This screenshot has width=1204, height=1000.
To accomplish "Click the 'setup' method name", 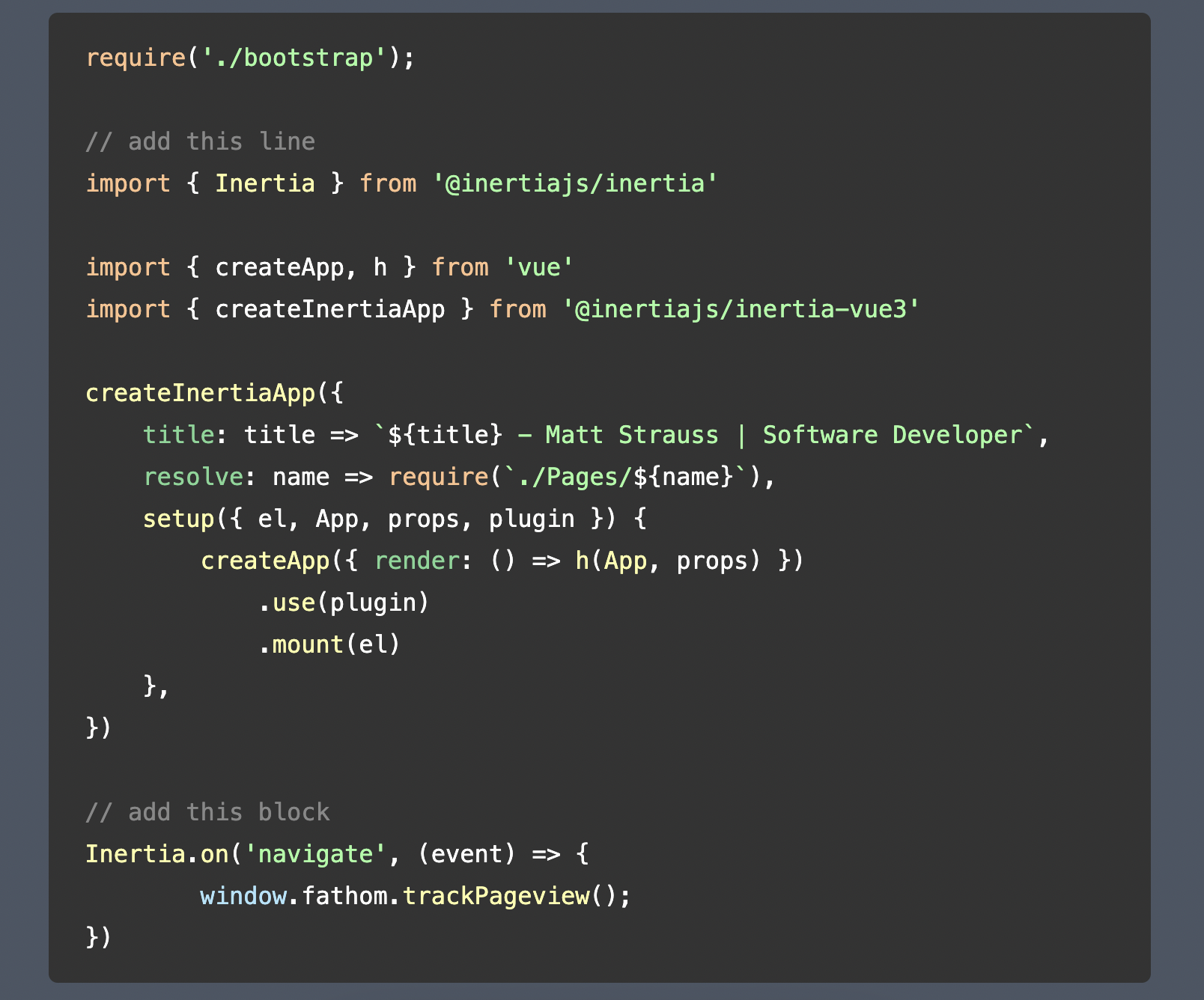I will tap(178, 519).
